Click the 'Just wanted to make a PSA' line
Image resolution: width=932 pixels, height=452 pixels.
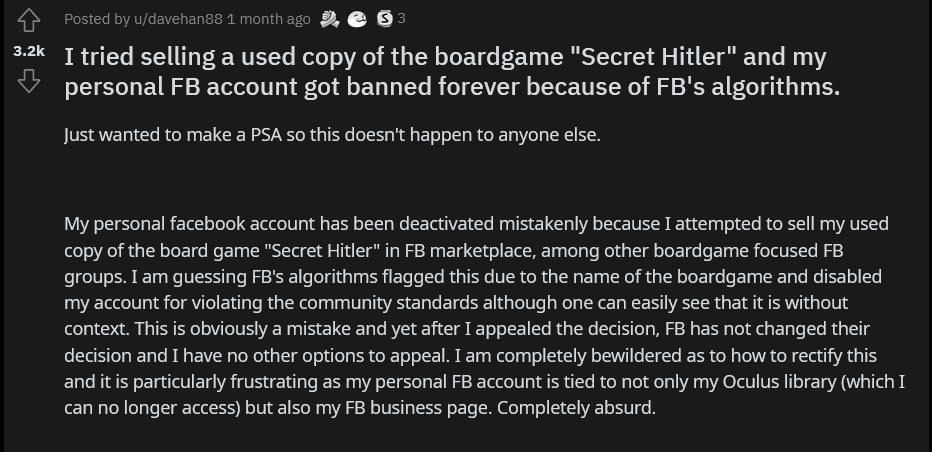(x=332, y=134)
